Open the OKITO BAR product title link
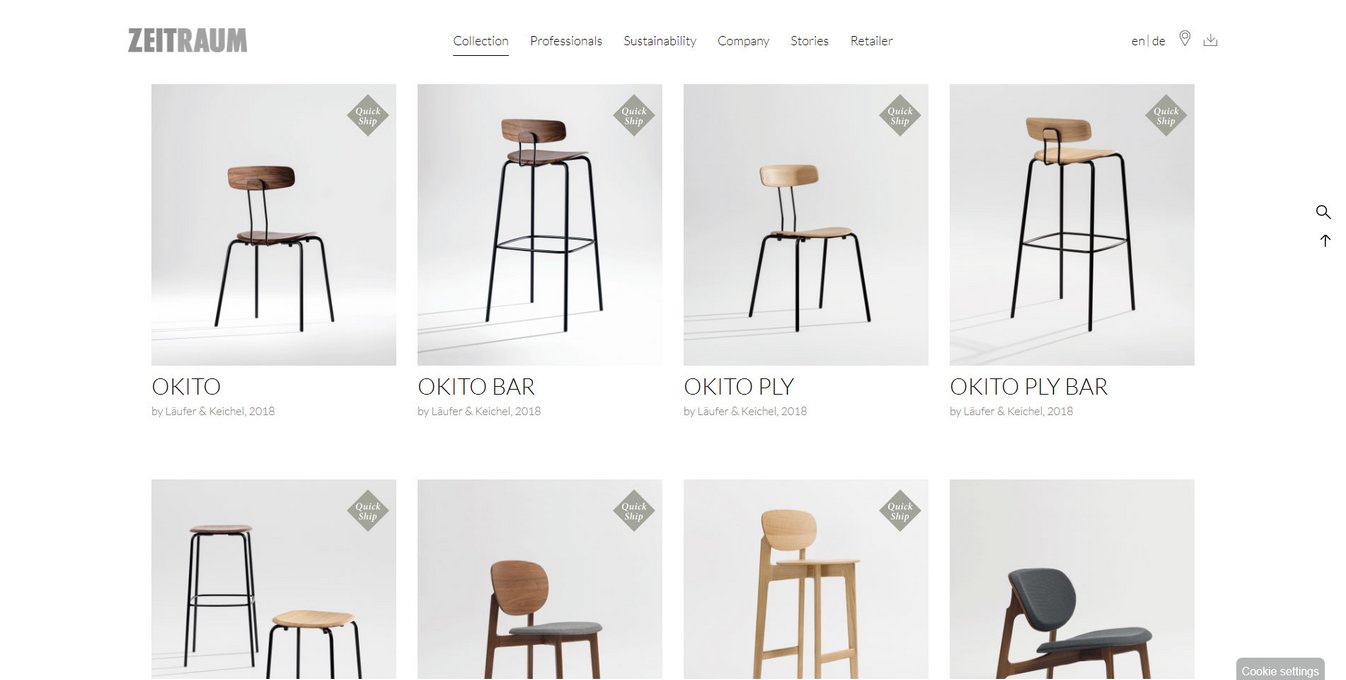Screen dimensions: 1346x680 tap(476, 387)
